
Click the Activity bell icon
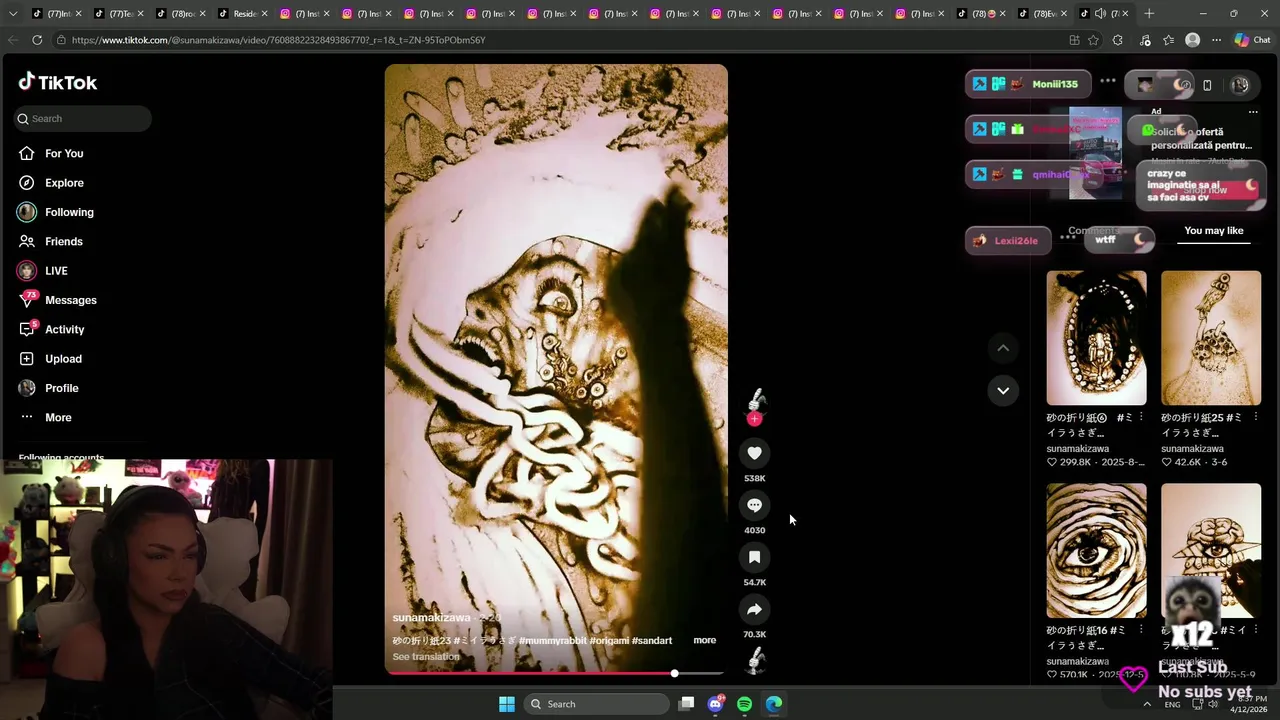(x=27, y=329)
